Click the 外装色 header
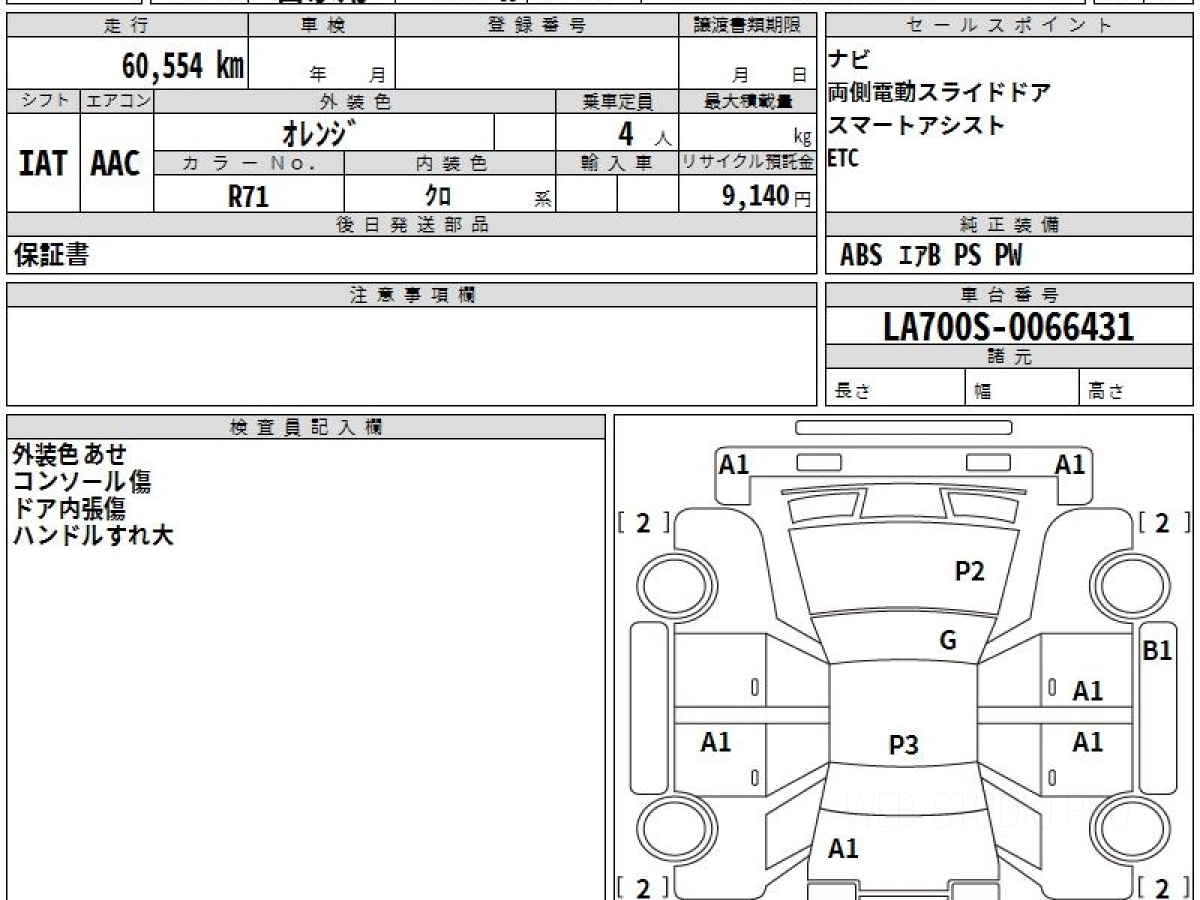This screenshot has height=900, width=1200. pos(355,101)
